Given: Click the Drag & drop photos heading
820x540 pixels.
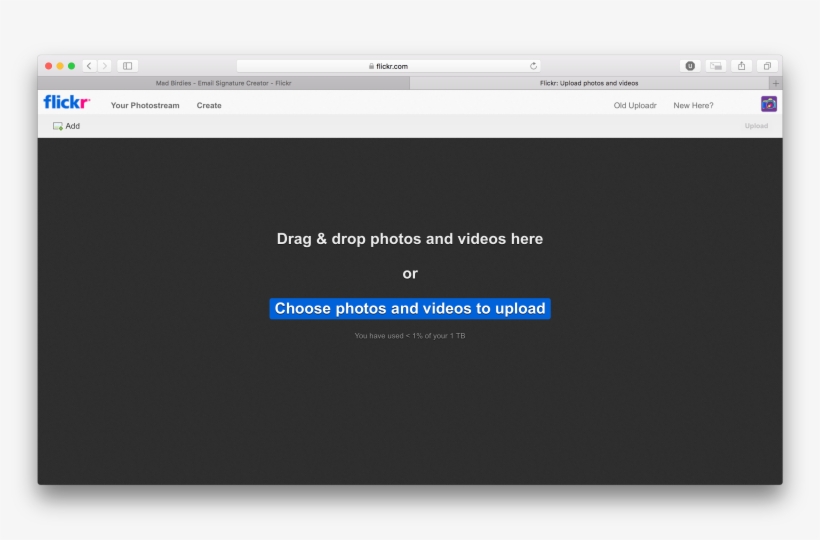Looking at the screenshot, I should 410,239.
